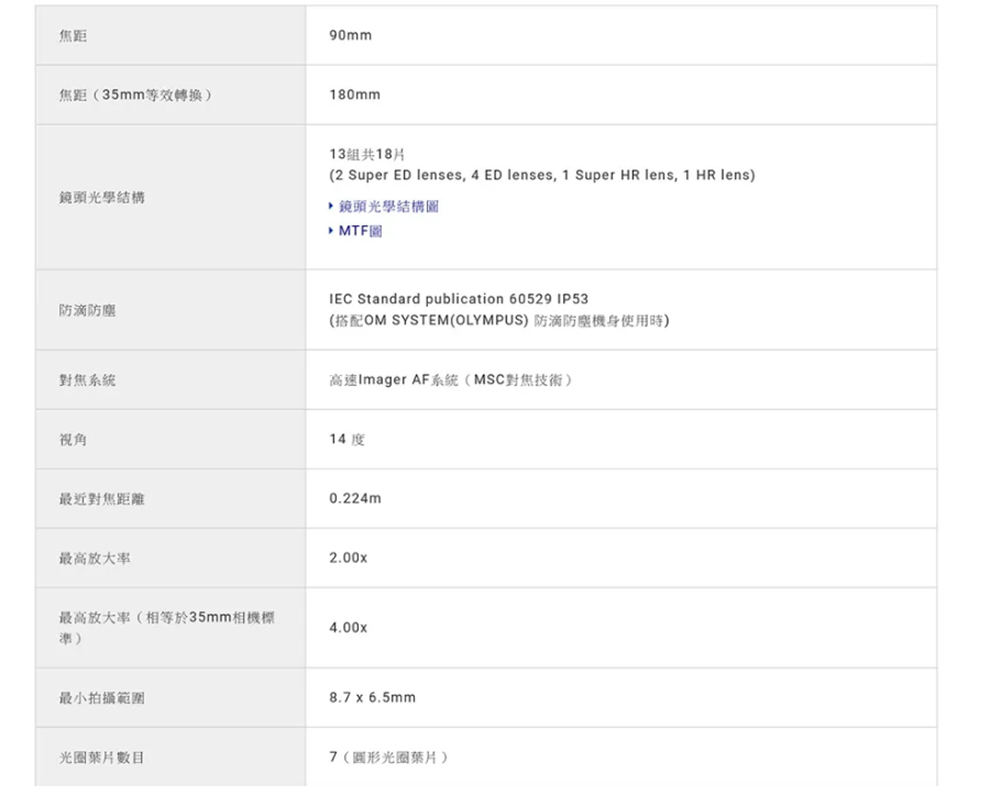Click the 180mm value

(354, 95)
